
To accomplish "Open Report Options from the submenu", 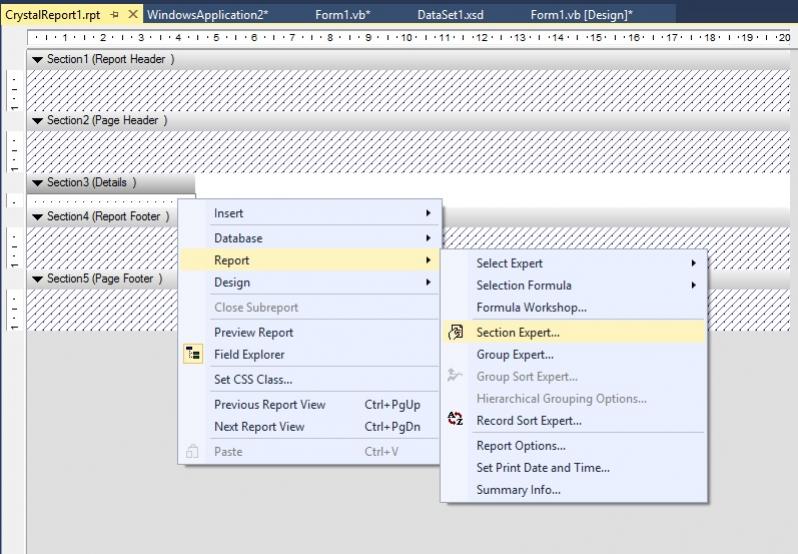I will (x=574, y=446).
